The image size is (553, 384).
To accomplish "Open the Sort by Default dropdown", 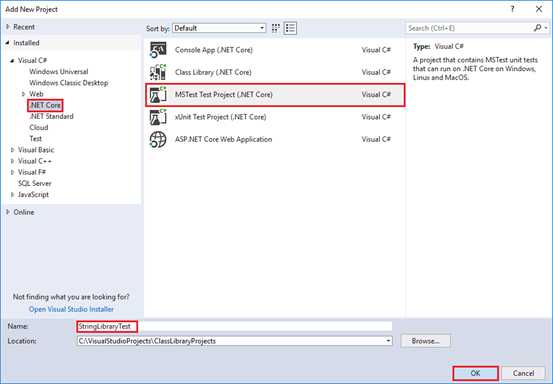I will pyautogui.click(x=219, y=28).
